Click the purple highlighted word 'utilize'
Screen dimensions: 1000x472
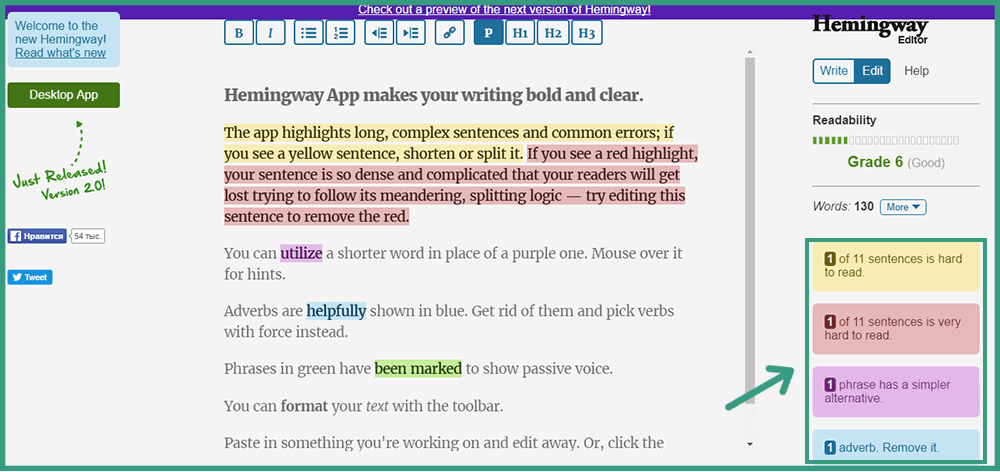tap(301, 253)
